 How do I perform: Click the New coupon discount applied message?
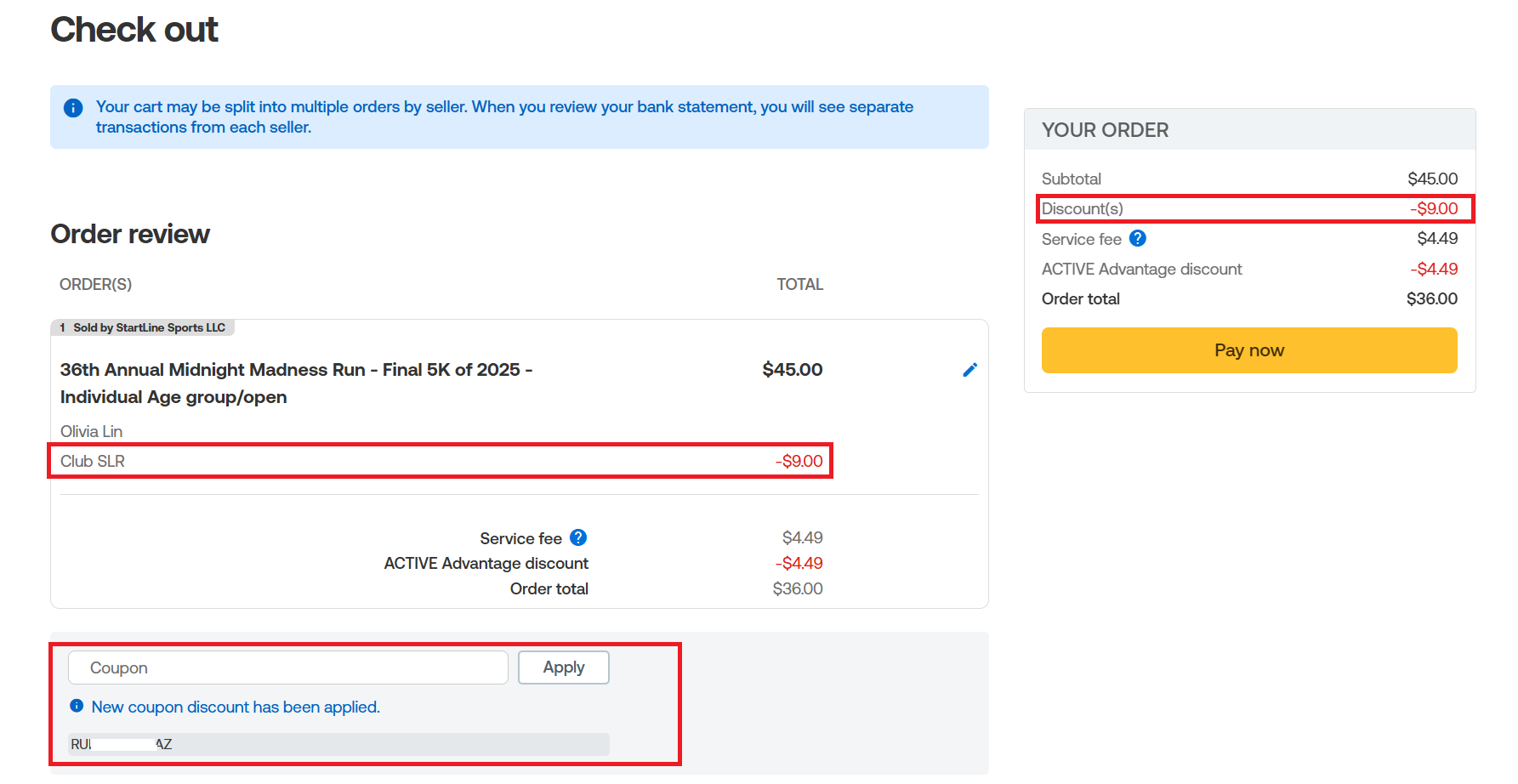236,707
